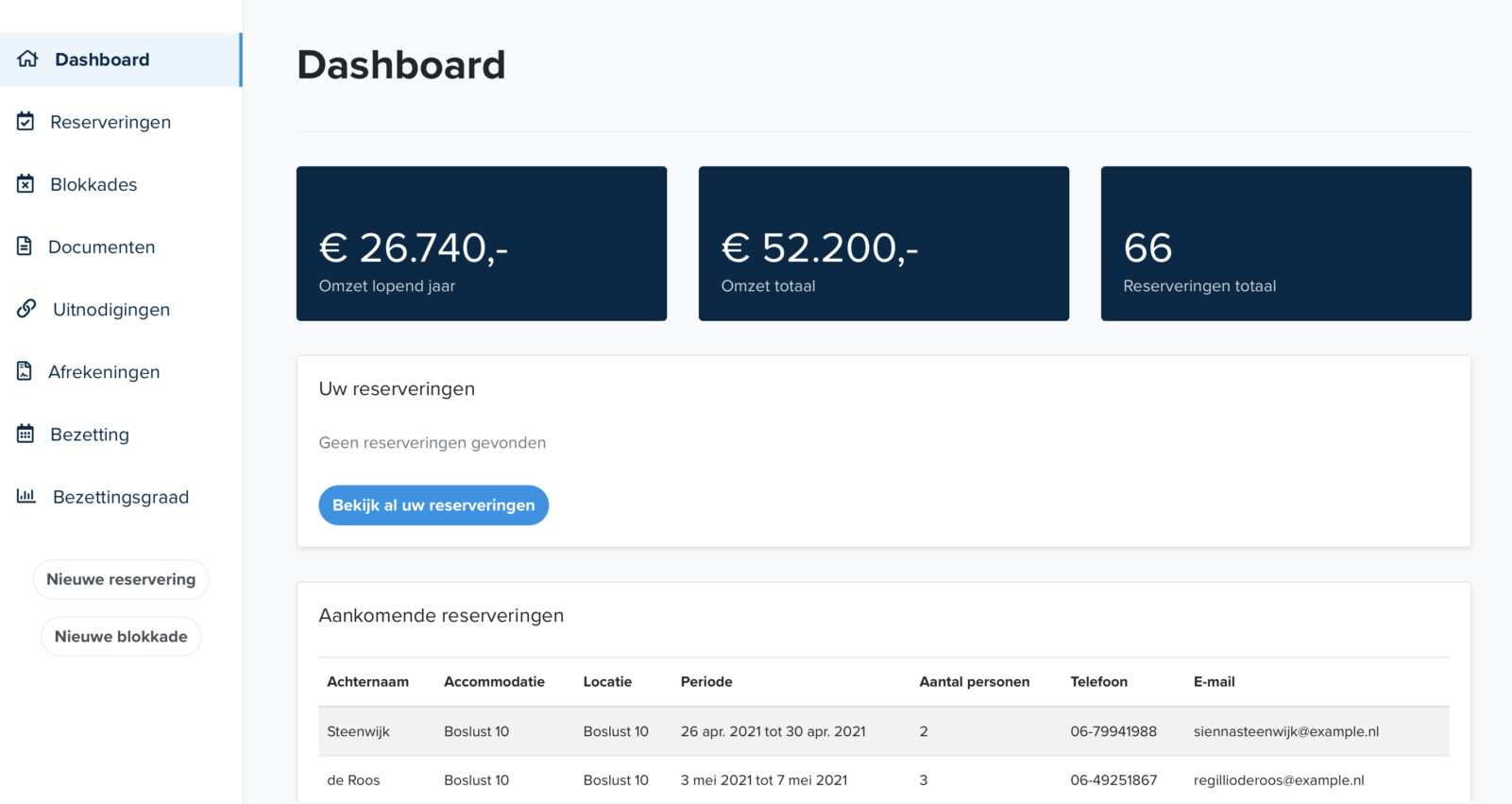Open the Reserveringen menu item
1512x804 pixels.
[x=110, y=122]
